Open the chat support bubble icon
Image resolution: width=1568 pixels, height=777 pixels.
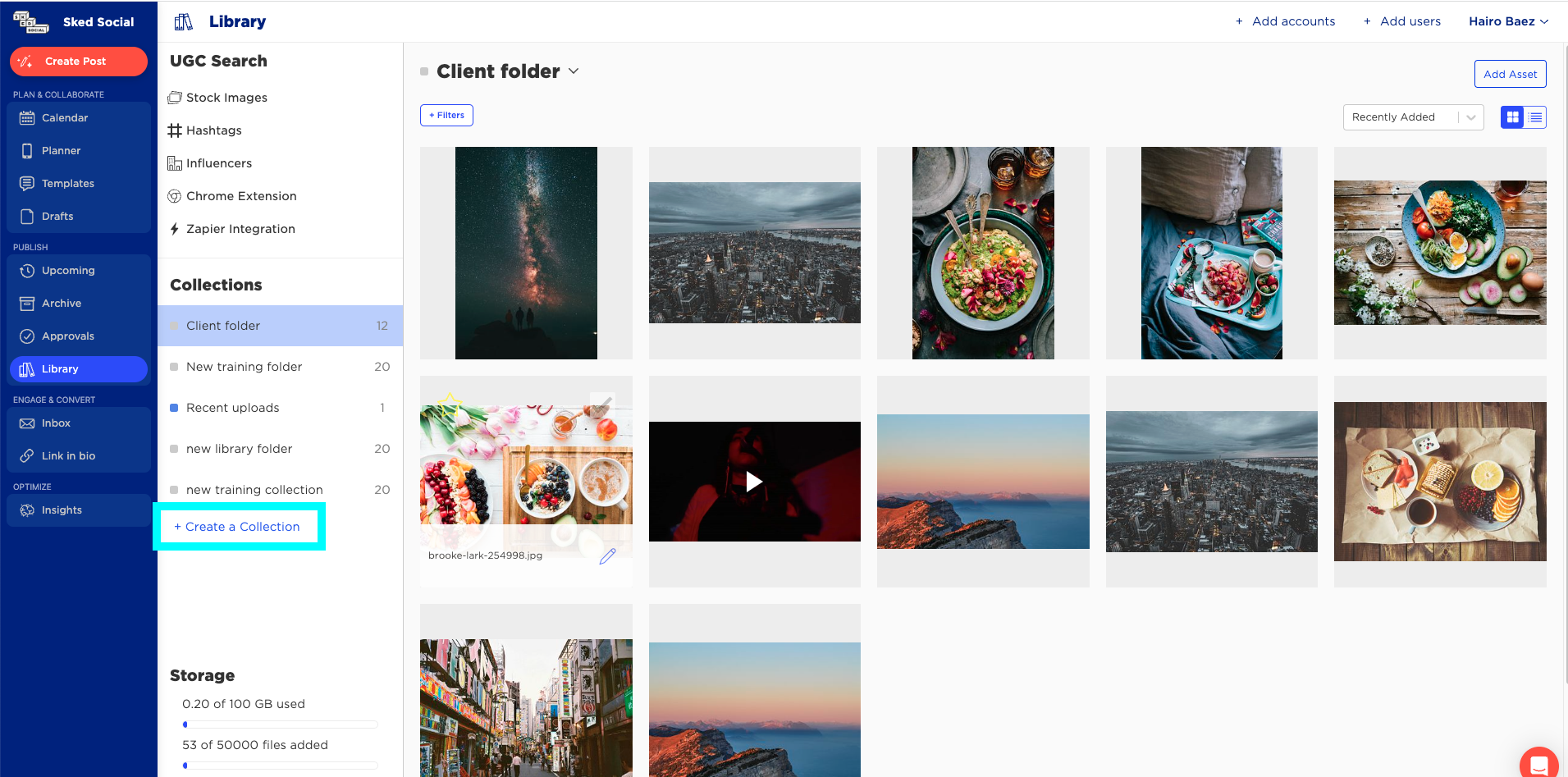1538,765
